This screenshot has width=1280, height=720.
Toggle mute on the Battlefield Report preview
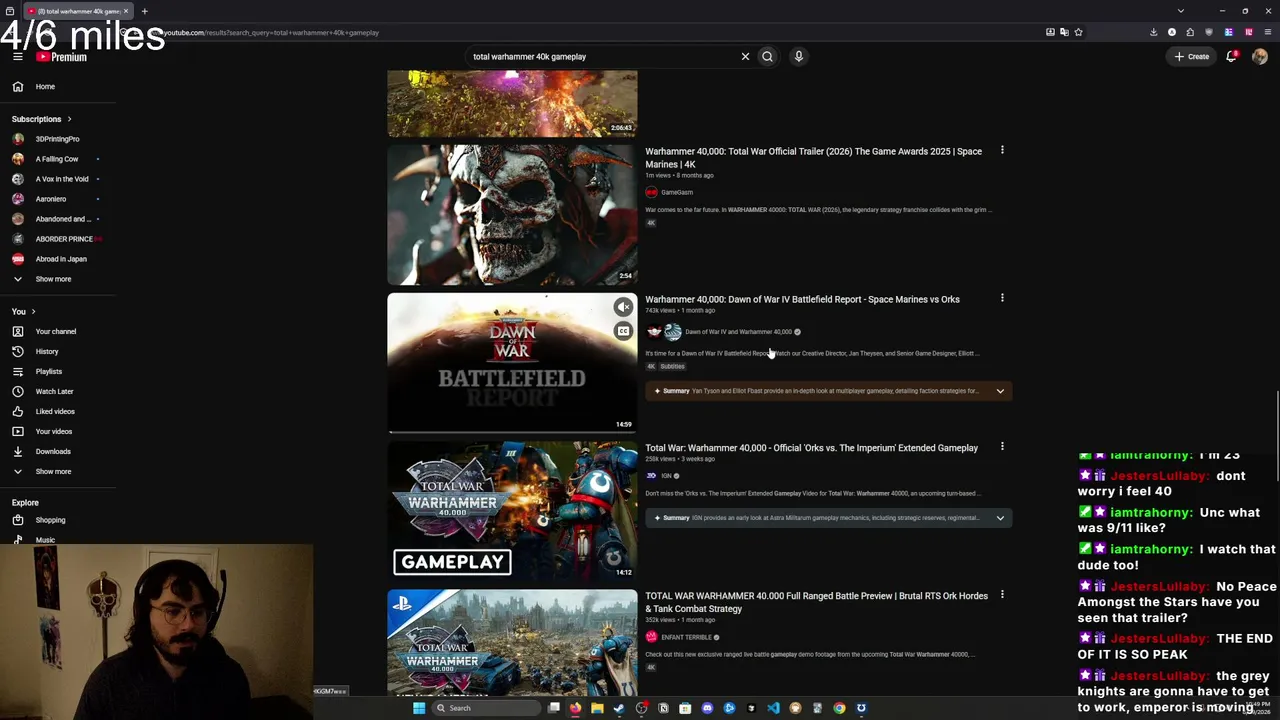pos(623,307)
